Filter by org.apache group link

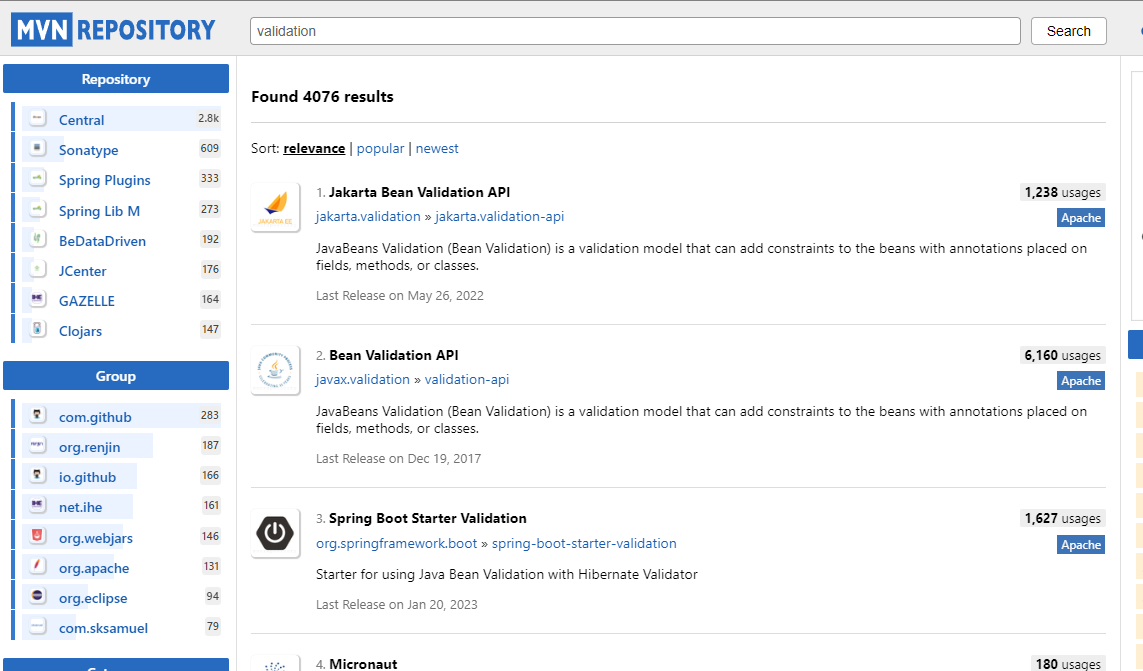(94, 567)
